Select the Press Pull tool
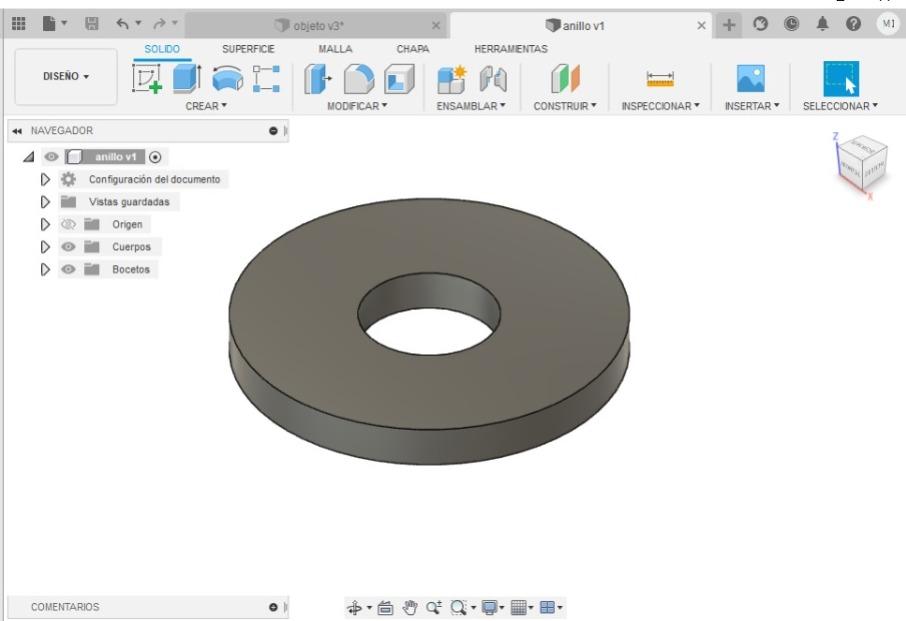The width and height of the screenshot is (906, 621). click(318, 79)
